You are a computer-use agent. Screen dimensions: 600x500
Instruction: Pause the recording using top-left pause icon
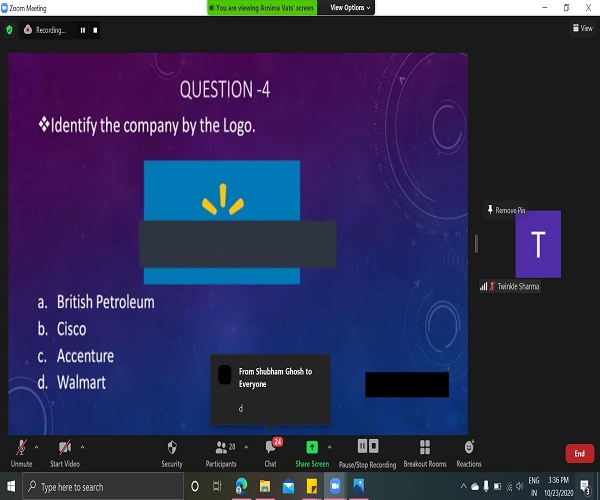83,30
